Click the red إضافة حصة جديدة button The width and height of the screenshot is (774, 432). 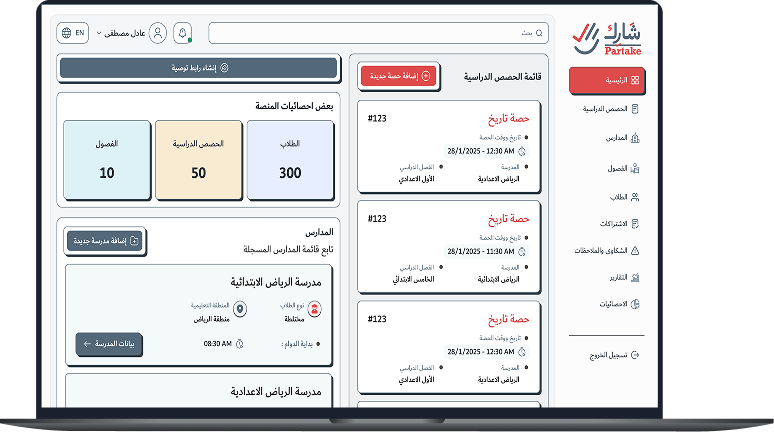[x=398, y=76]
